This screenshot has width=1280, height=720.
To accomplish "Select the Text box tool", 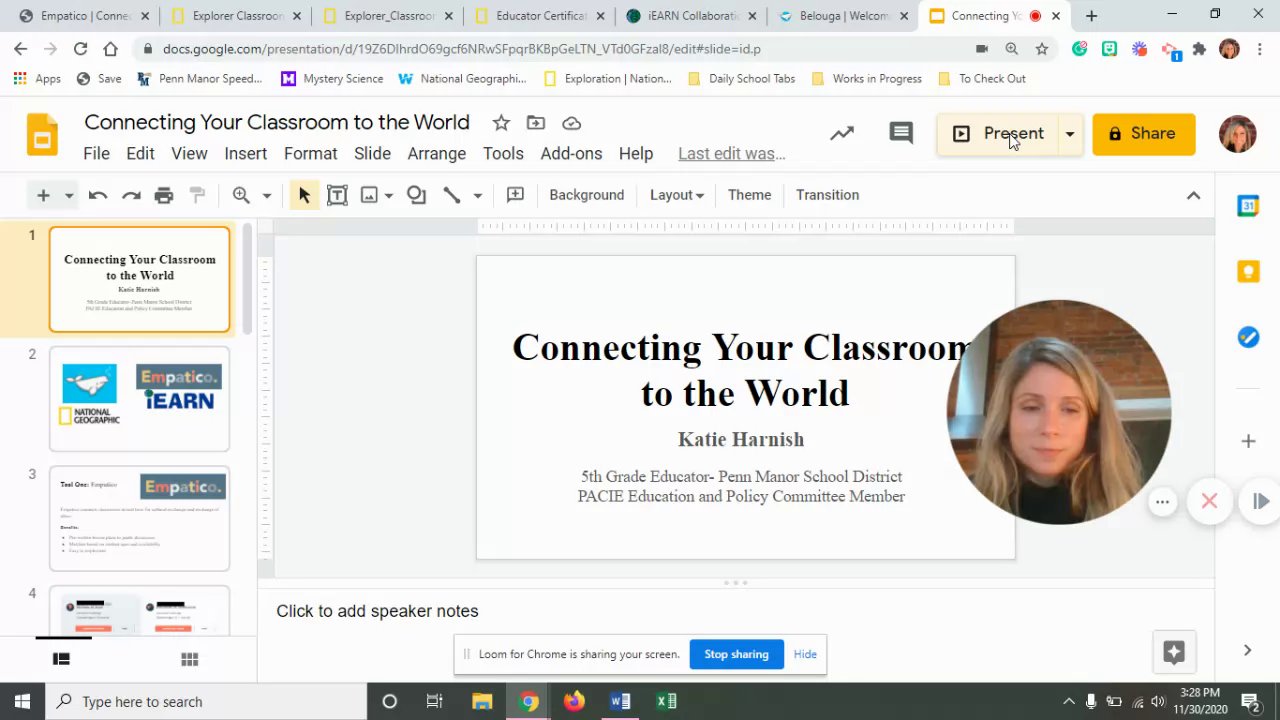I will (x=337, y=195).
